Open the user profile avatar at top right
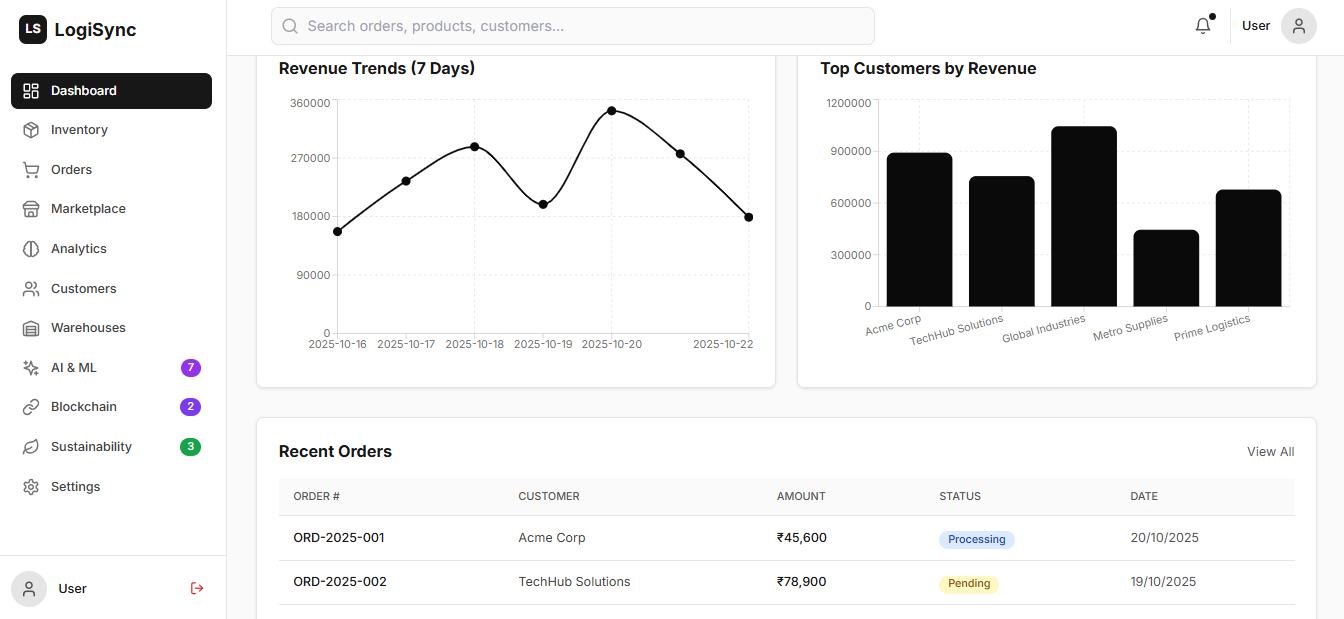The image size is (1344, 619). (1298, 26)
